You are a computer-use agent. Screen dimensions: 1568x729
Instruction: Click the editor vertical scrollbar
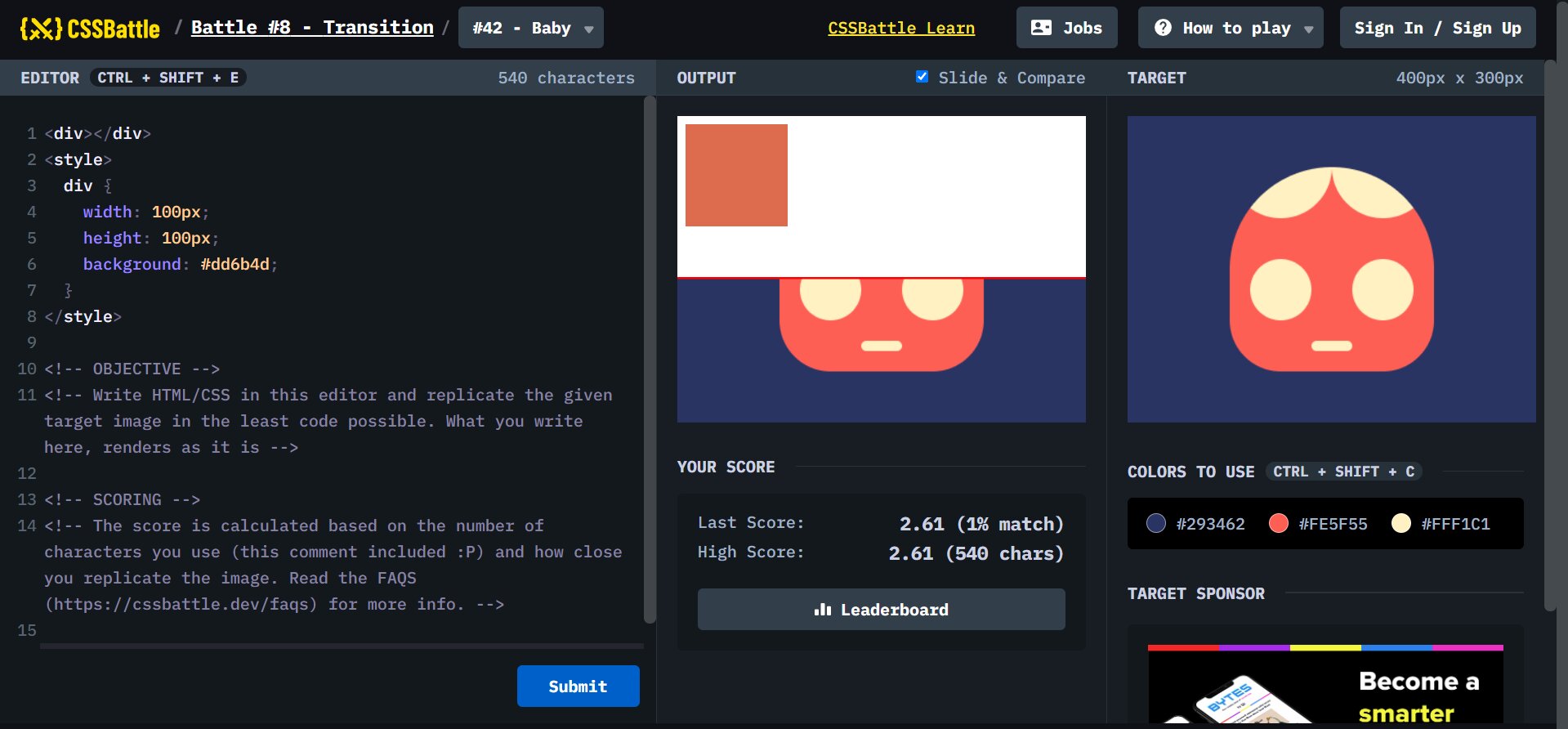[650, 360]
